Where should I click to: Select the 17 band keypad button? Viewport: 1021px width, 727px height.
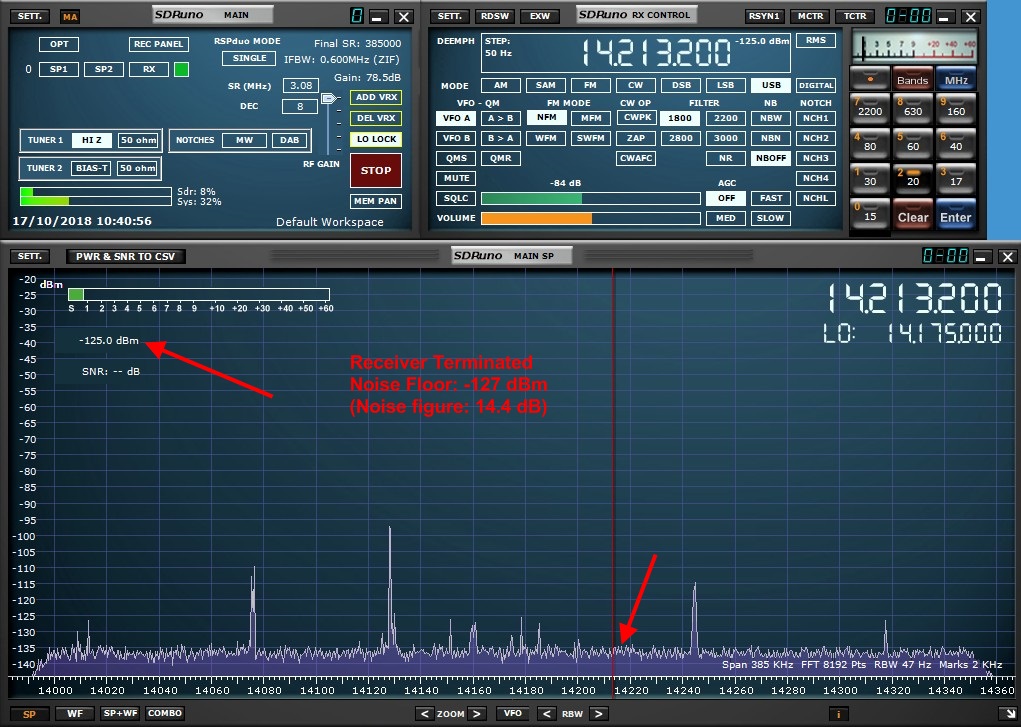pos(956,179)
